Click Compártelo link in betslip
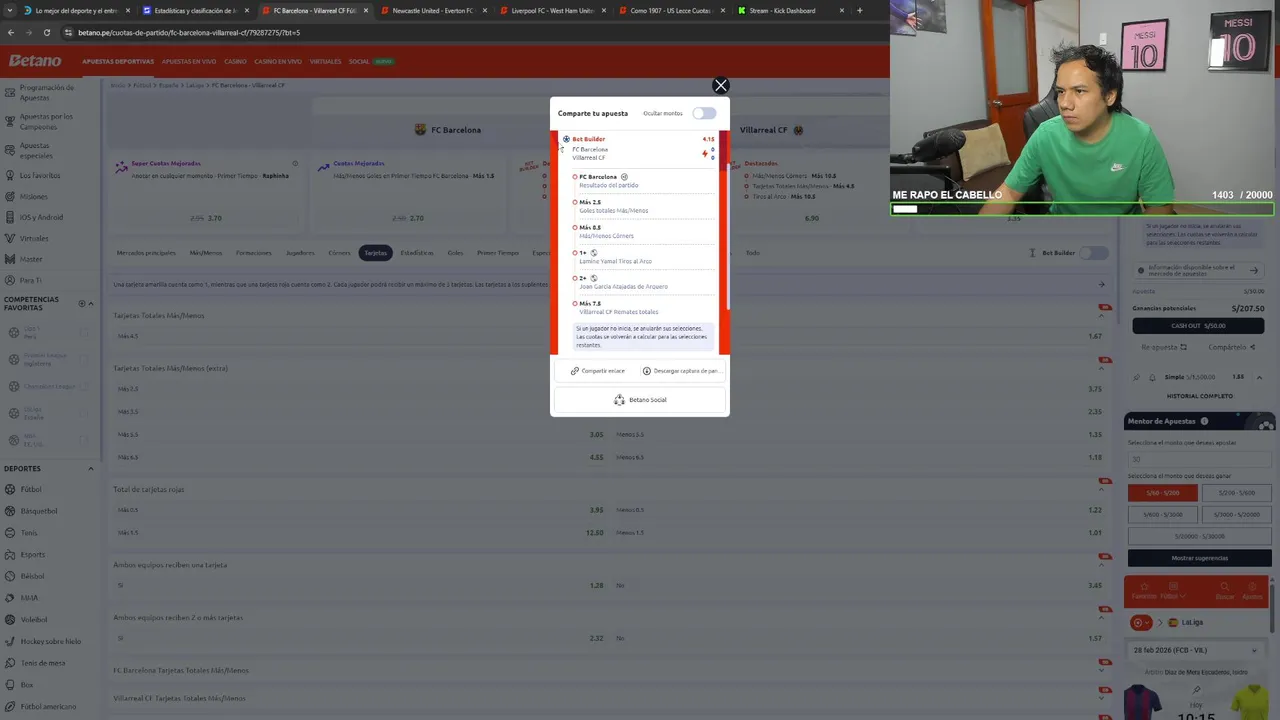 (1231, 347)
